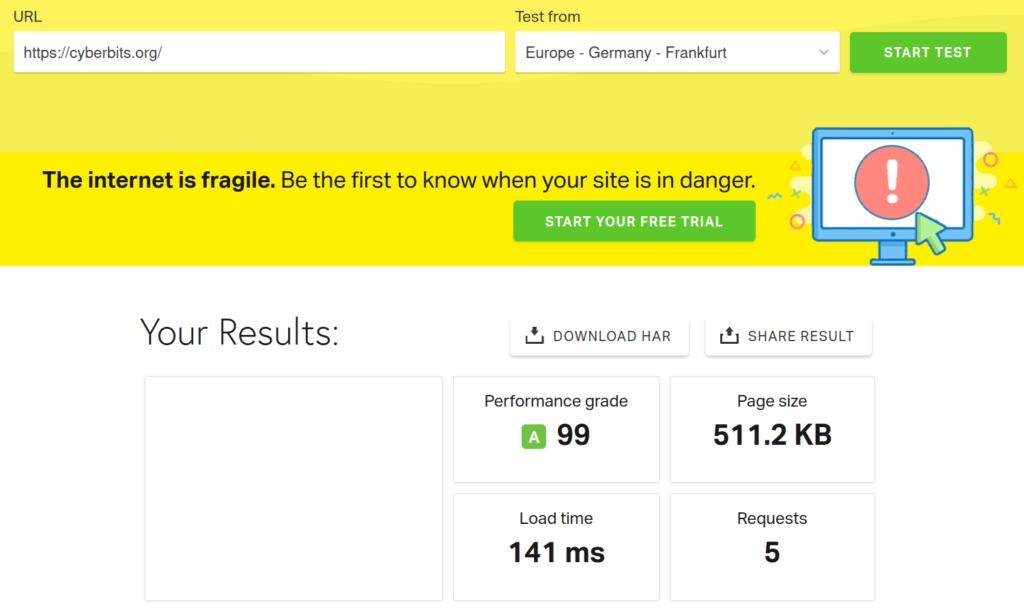Click the green A grade badge
Screen dimensions: 1024x614
coord(534,436)
